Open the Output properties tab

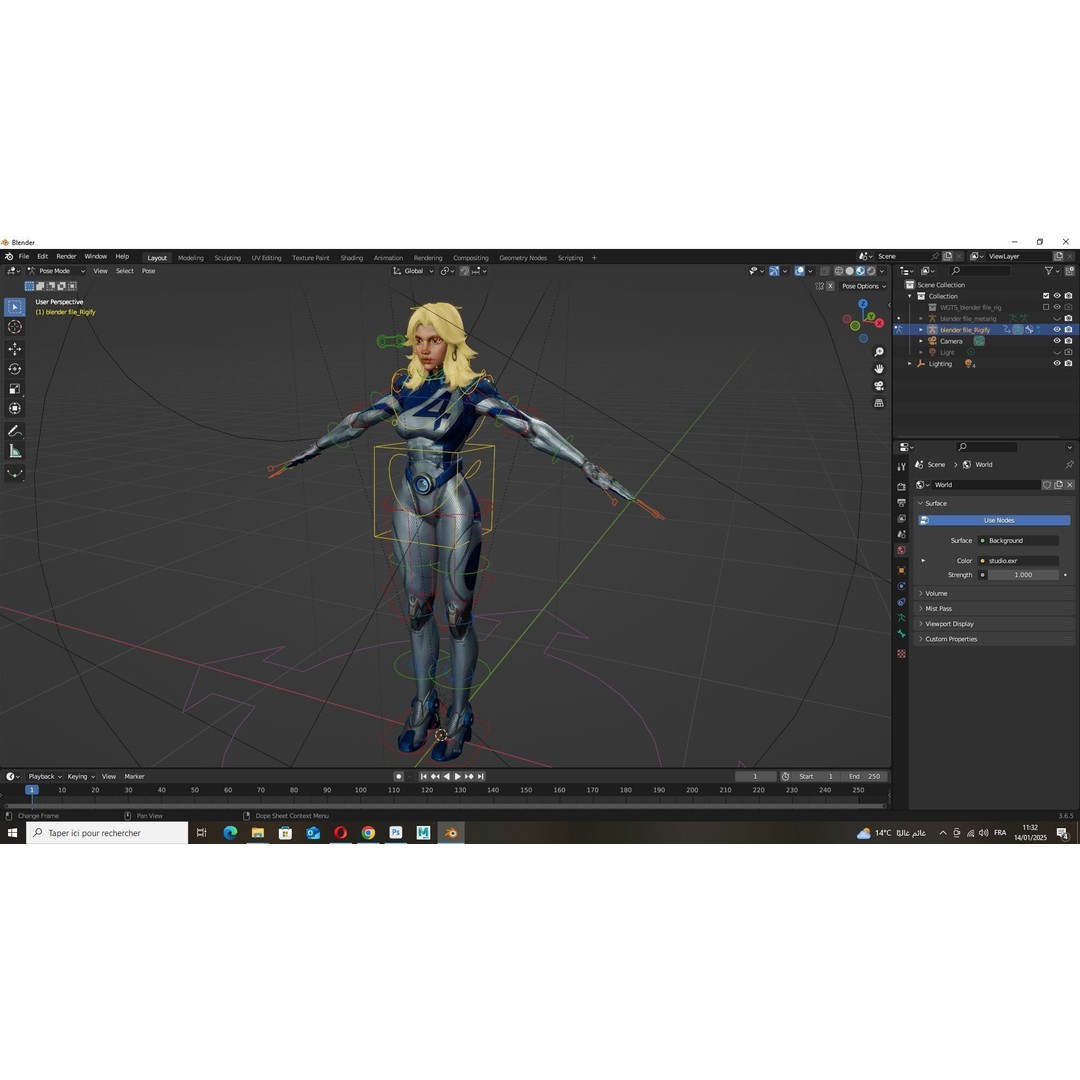tap(901, 503)
